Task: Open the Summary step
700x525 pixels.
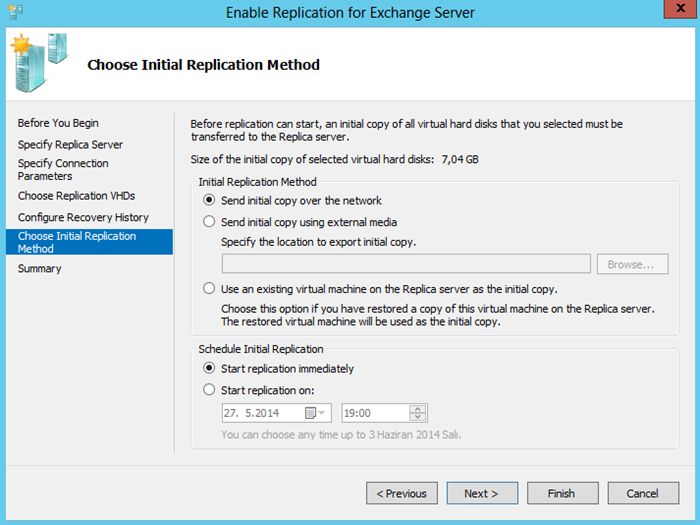Action: tap(39, 268)
